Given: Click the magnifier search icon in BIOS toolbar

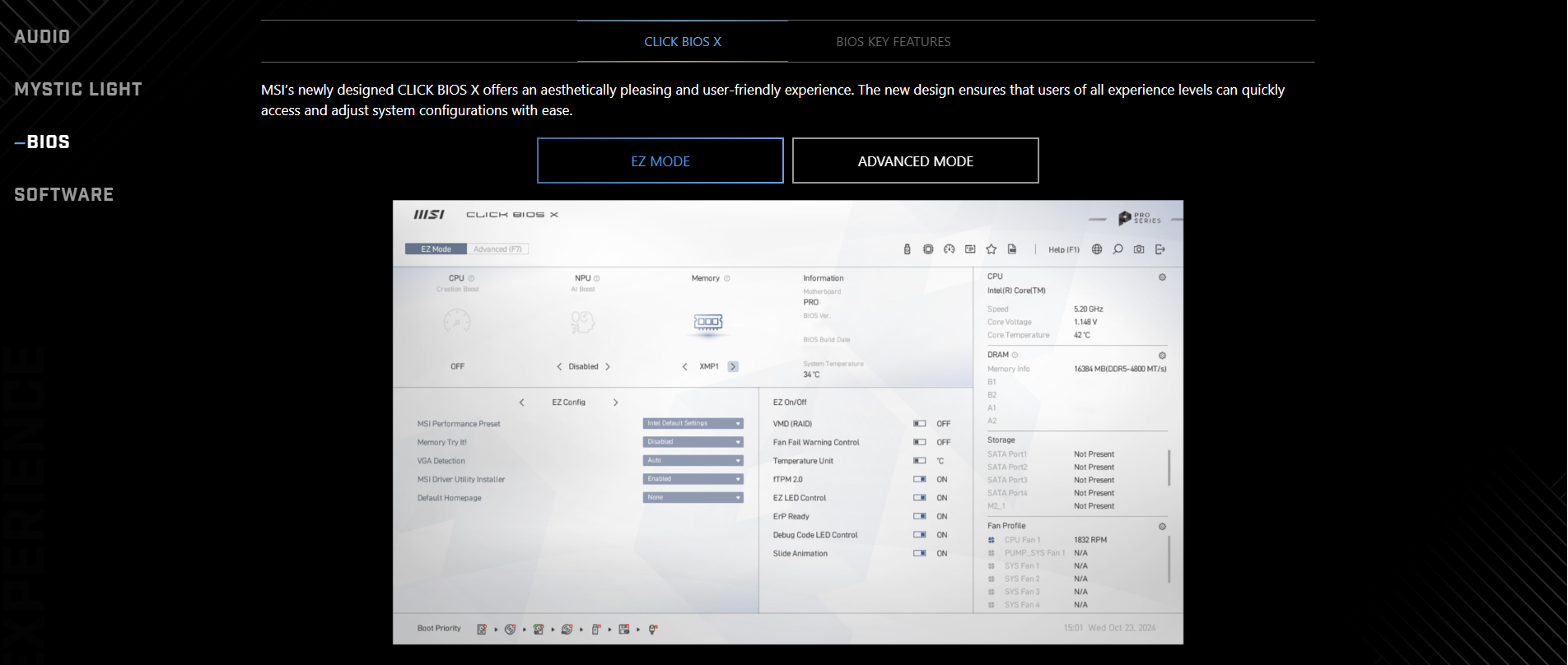Looking at the screenshot, I should click(1118, 249).
